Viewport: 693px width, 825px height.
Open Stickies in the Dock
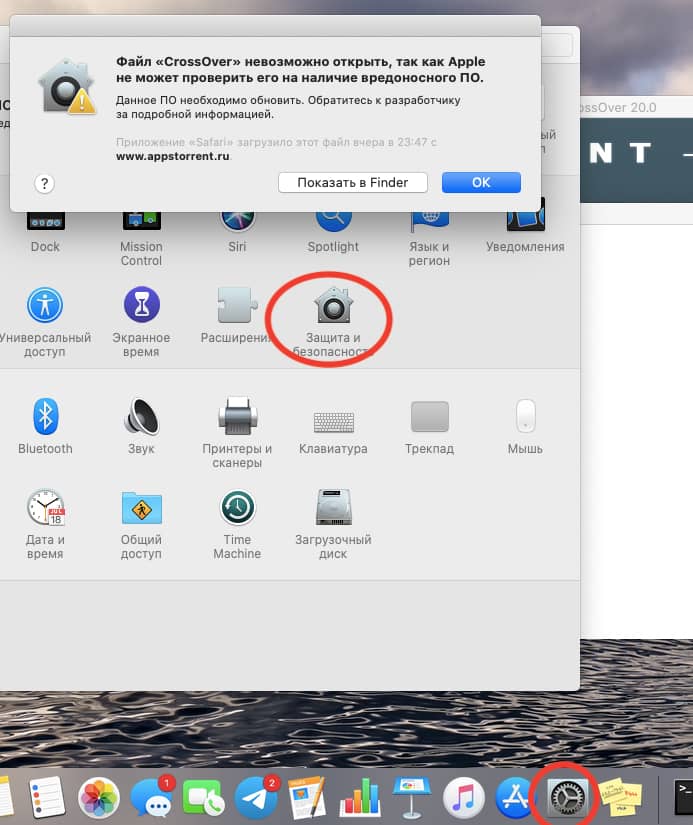pos(621,798)
